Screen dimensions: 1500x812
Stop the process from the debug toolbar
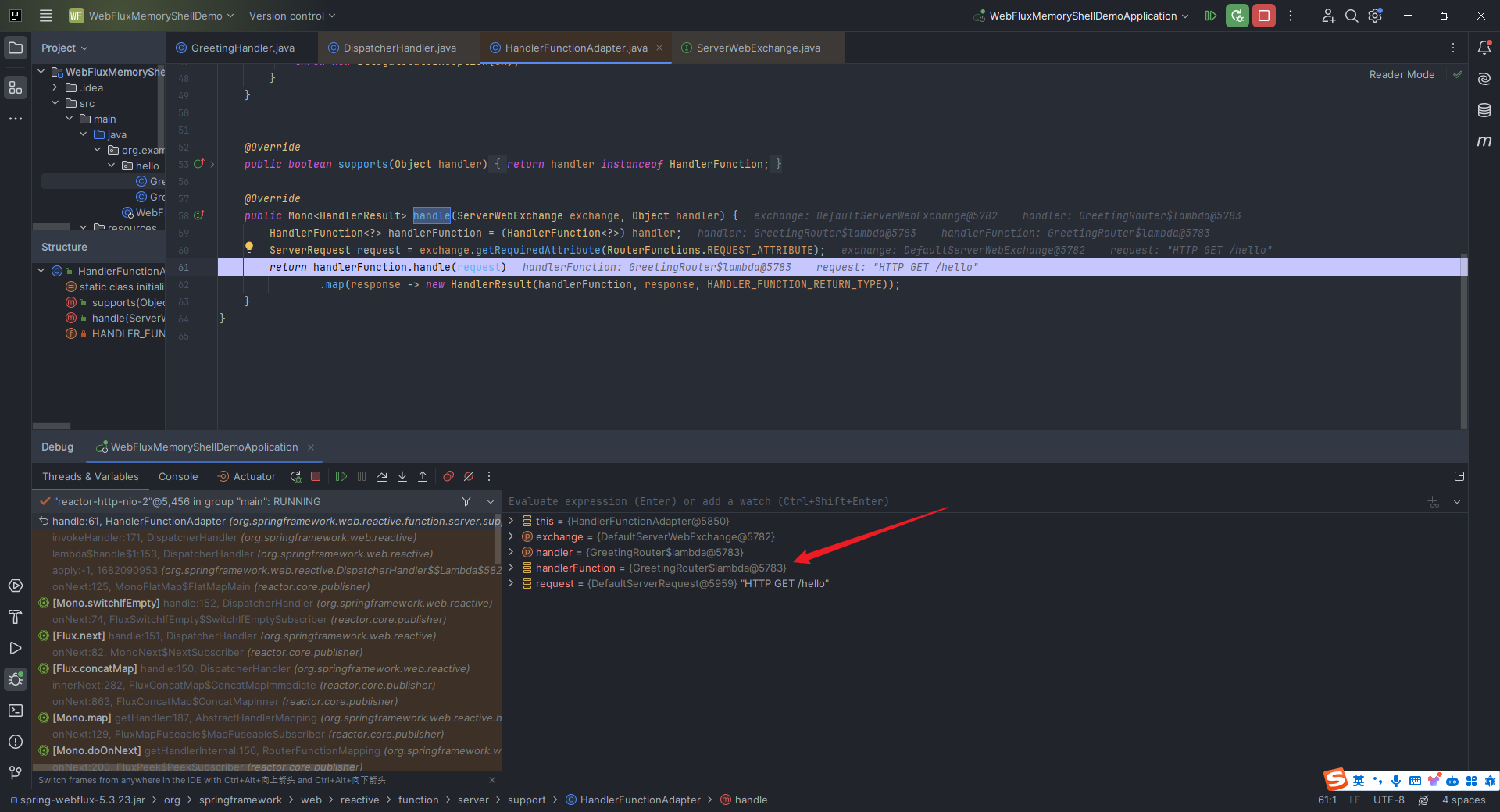tap(316, 476)
